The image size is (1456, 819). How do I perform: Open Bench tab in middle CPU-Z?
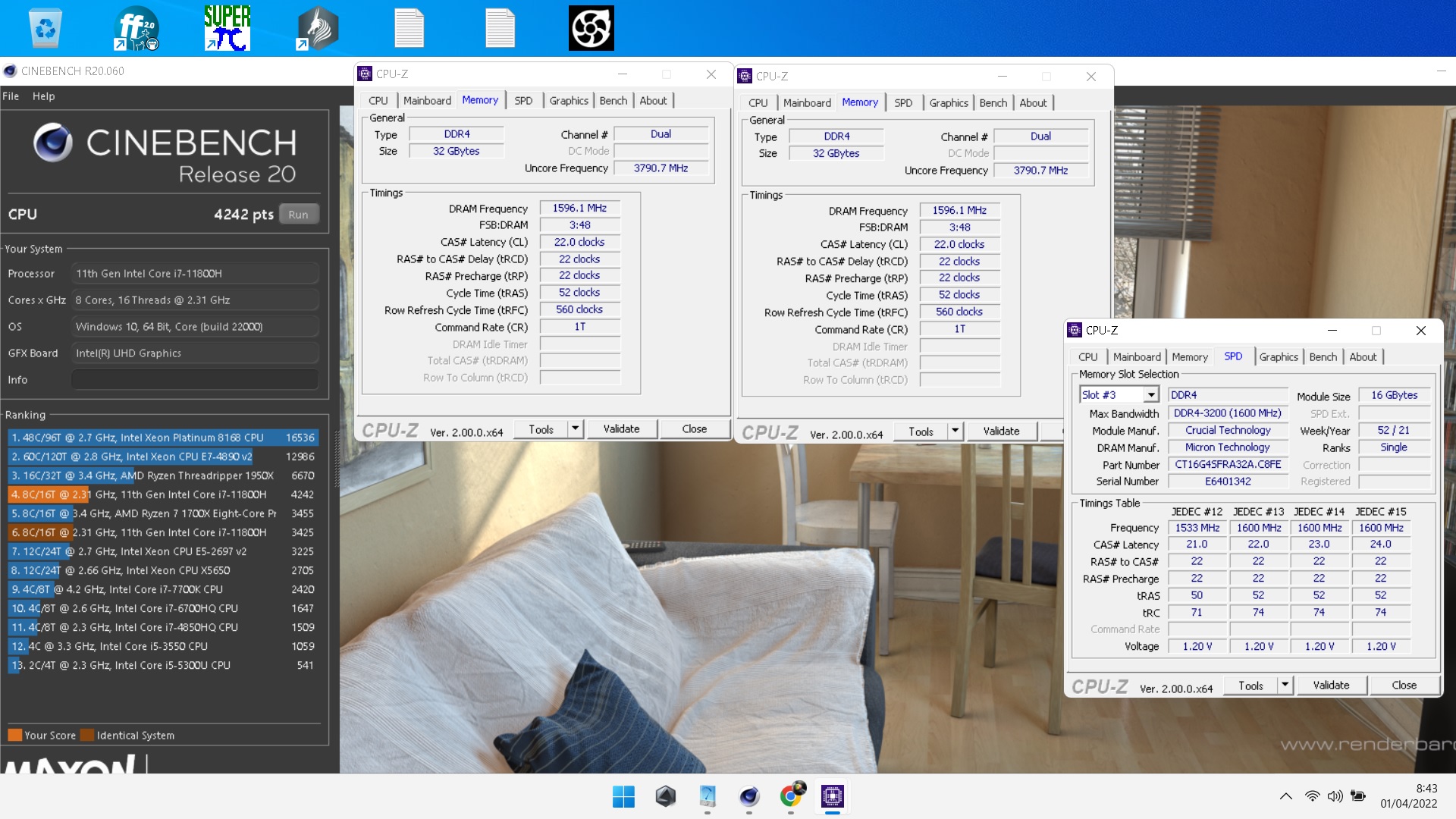[x=993, y=102]
